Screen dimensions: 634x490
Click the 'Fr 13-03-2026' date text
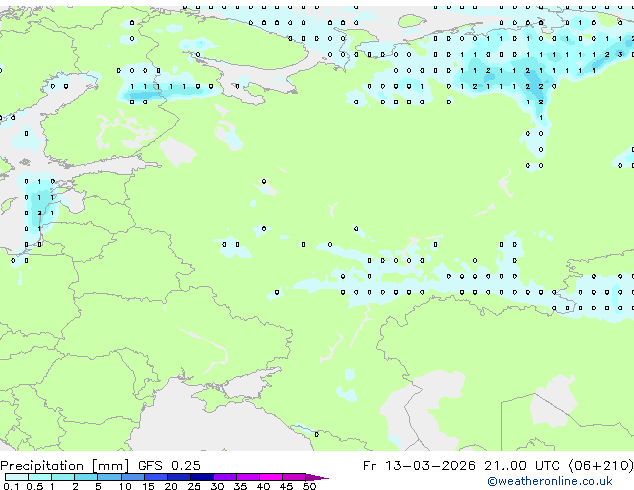tap(419, 466)
